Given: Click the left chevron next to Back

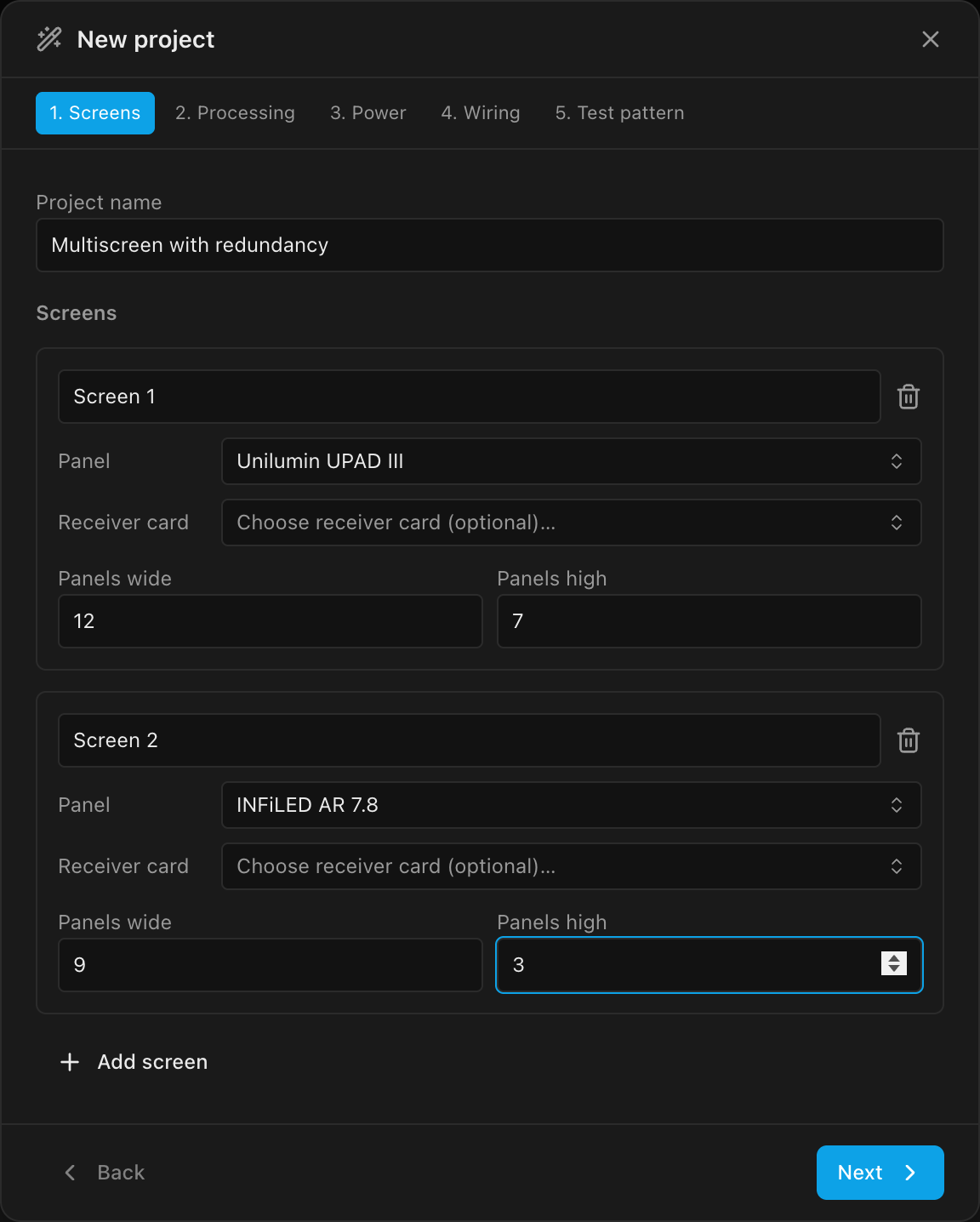Looking at the screenshot, I should coord(71,1173).
